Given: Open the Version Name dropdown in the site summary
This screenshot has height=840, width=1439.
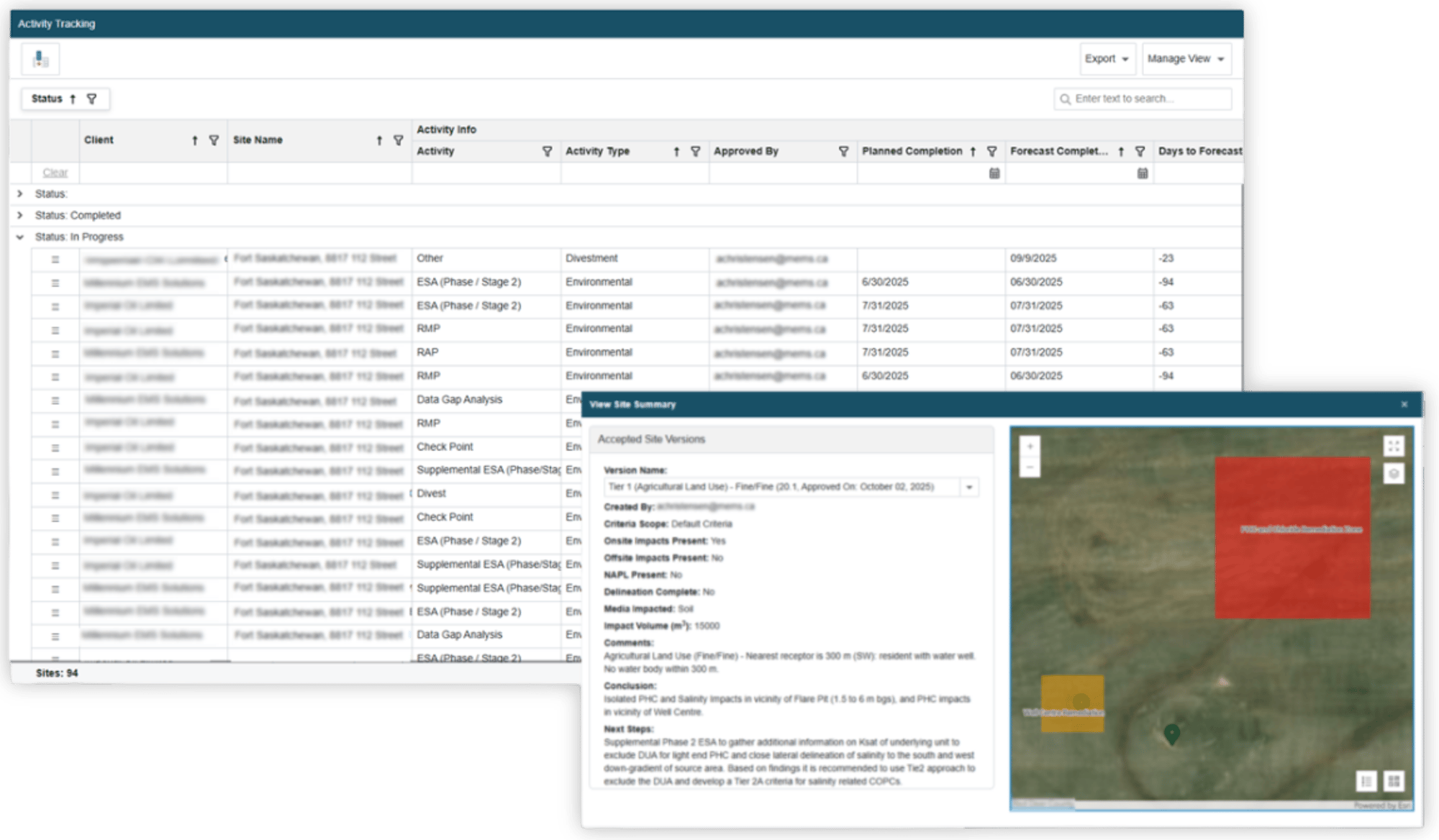Looking at the screenshot, I should [969, 487].
